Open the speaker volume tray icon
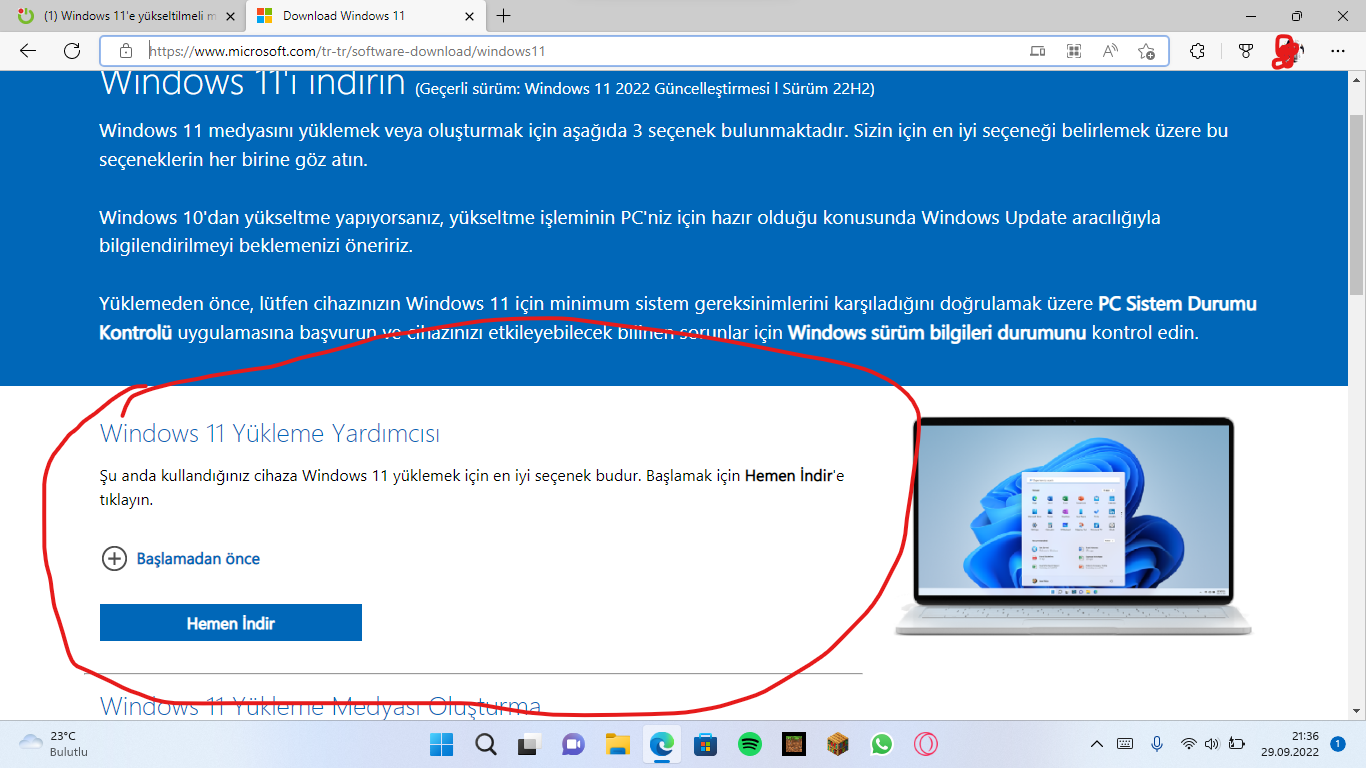The width and height of the screenshot is (1366, 768). [1211, 744]
